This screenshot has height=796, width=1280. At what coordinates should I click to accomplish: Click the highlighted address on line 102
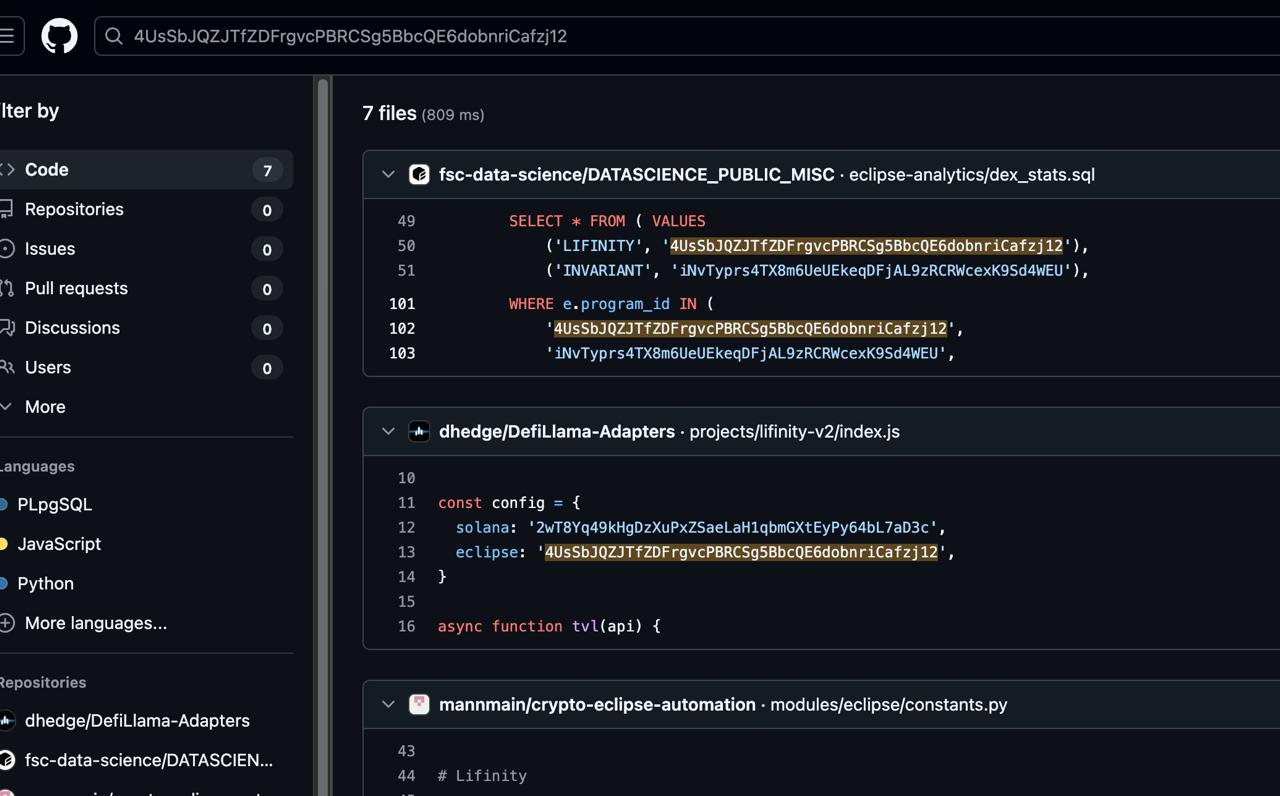(750, 328)
